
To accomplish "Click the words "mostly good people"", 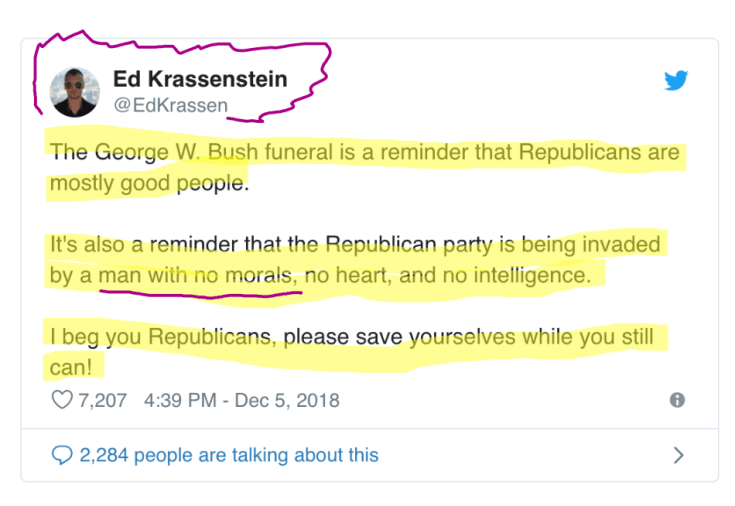I will (x=146, y=184).
